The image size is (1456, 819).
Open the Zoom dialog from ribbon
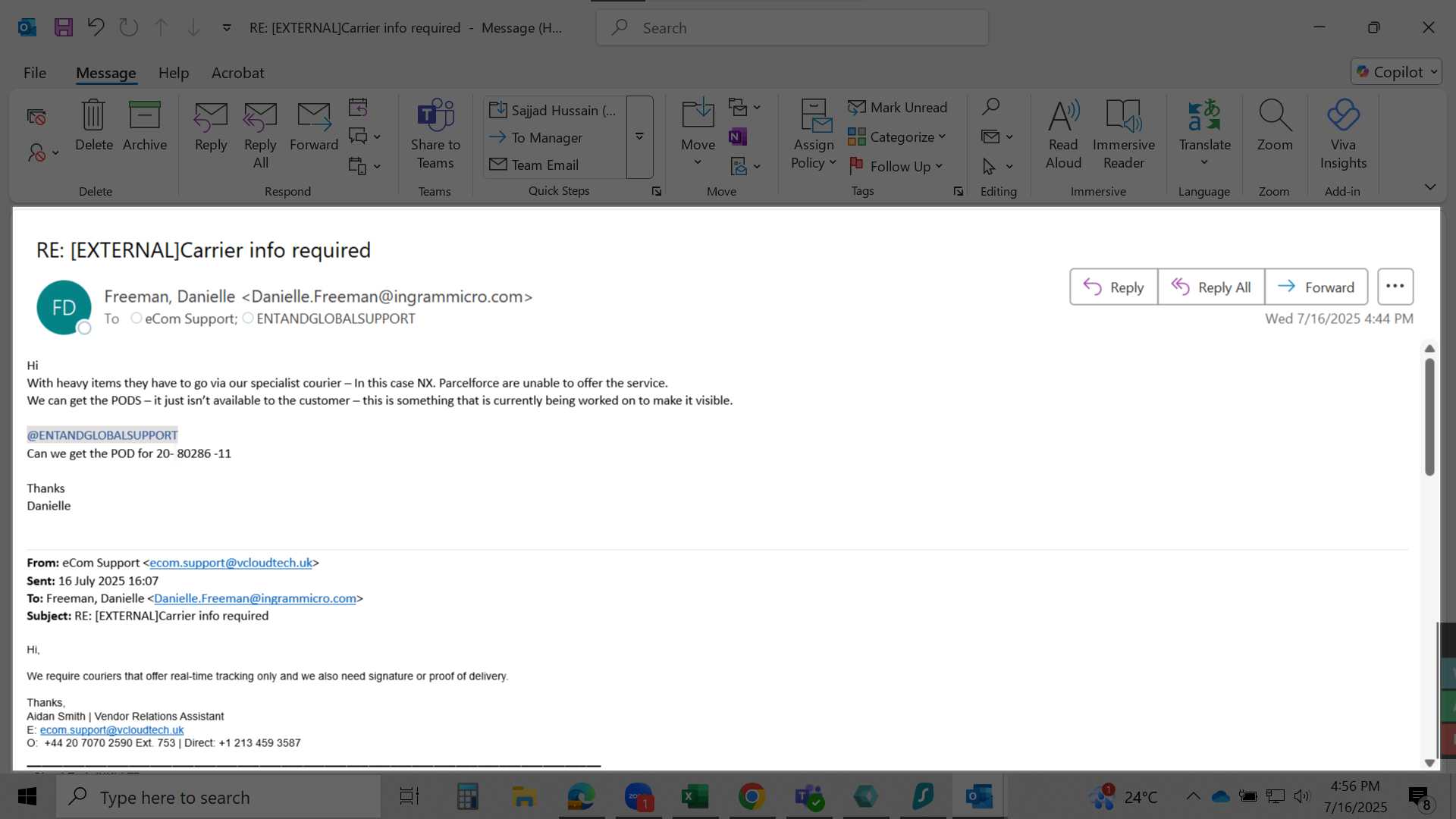[1275, 126]
